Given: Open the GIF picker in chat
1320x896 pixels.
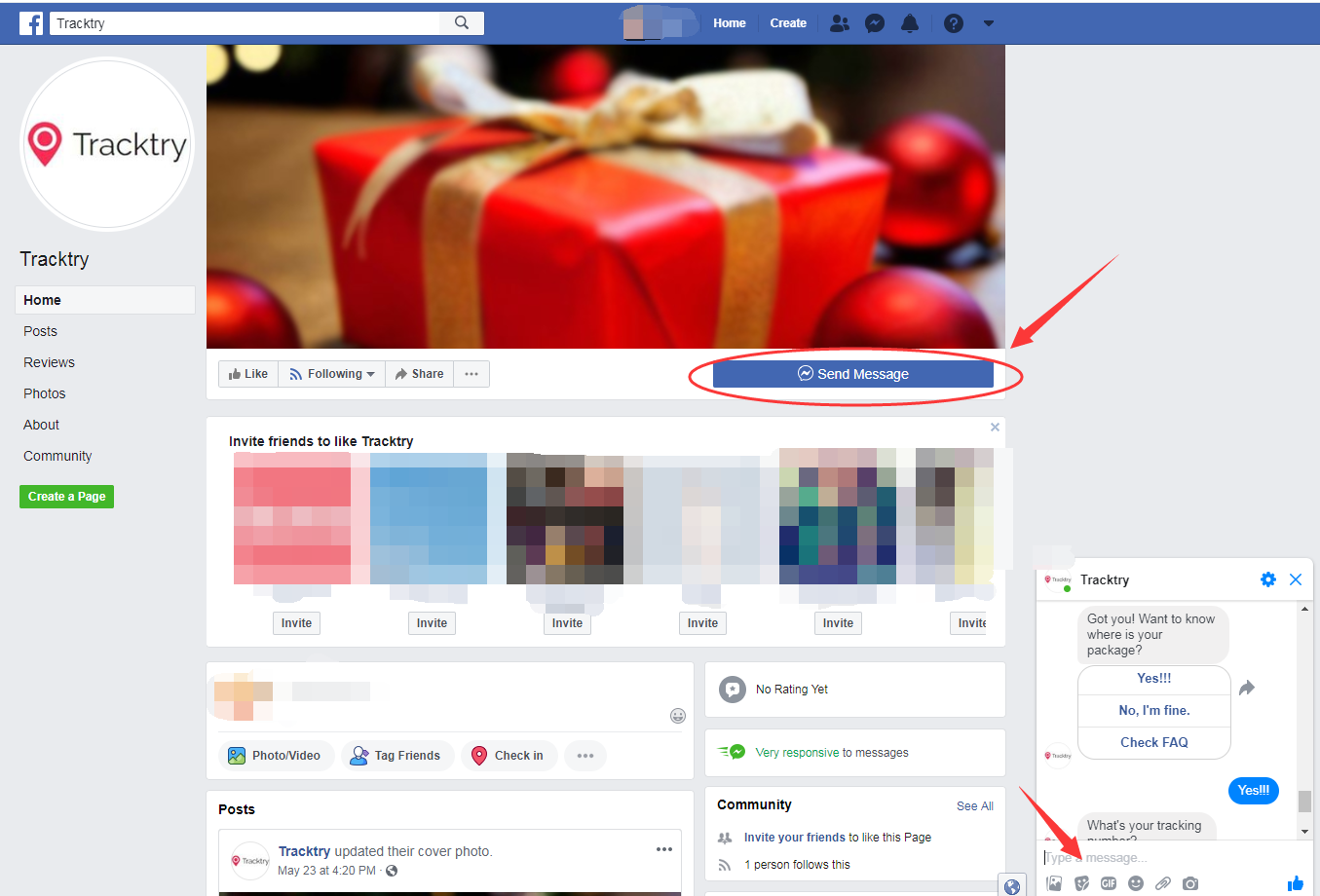Looking at the screenshot, I should click(1109, 883).
